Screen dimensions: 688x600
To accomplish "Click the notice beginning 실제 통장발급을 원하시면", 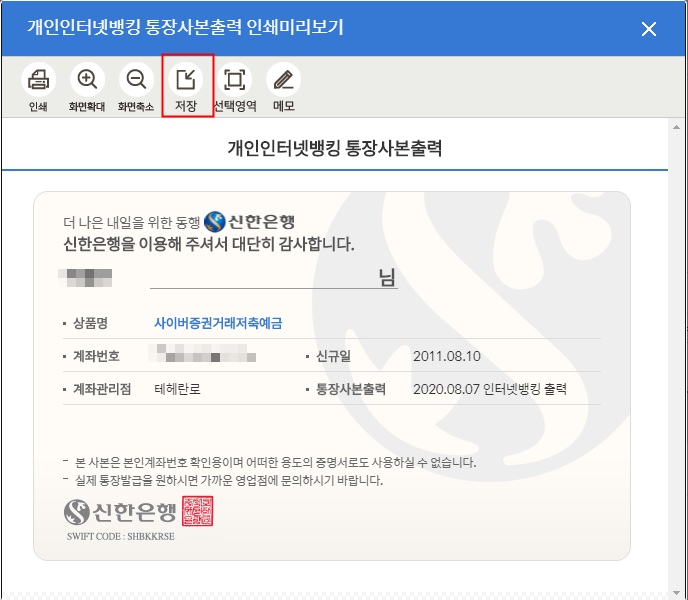I will [x=229, y=480].
